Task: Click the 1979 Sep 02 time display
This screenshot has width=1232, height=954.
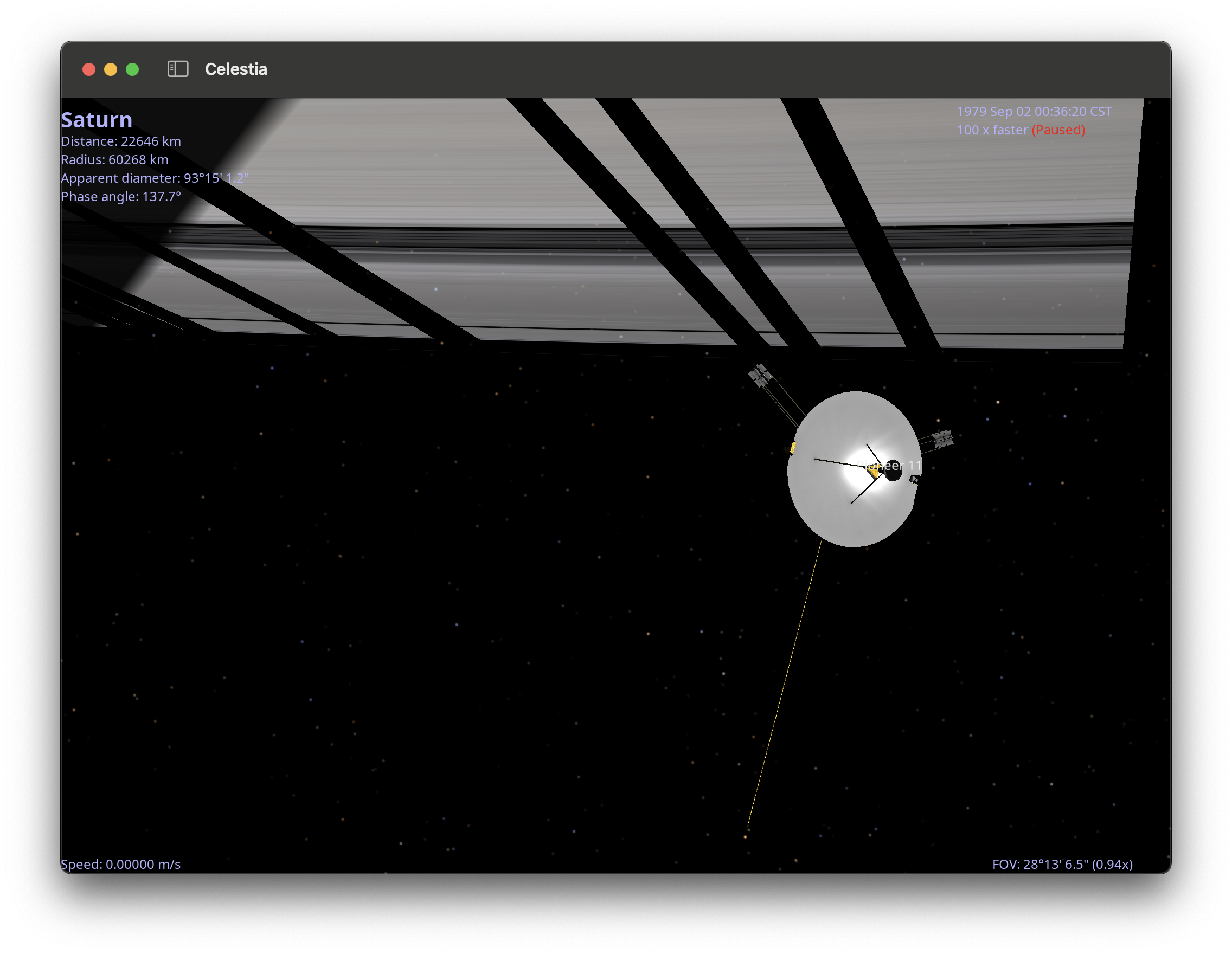Action: (x=1034, y=112)
